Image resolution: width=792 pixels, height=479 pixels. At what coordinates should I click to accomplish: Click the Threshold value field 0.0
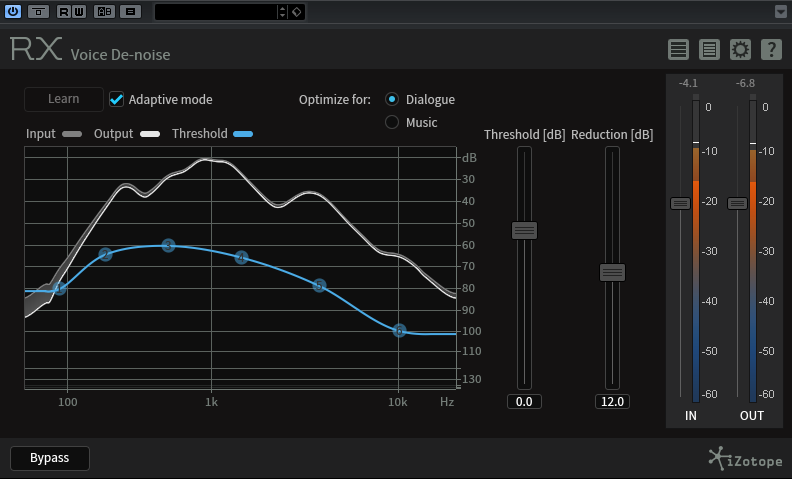(524, 402)
